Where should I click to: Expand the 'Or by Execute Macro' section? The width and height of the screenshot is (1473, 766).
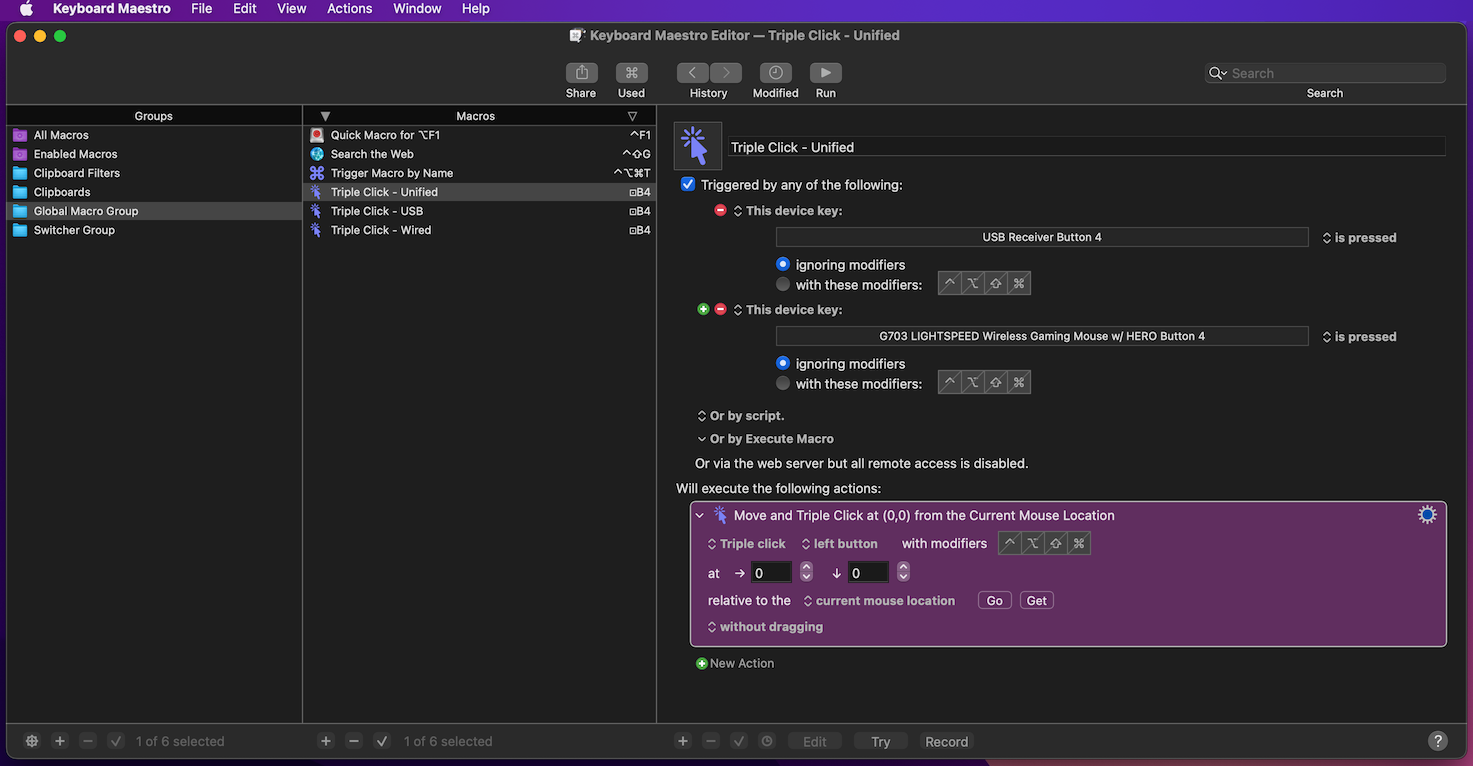pos(766,439)
